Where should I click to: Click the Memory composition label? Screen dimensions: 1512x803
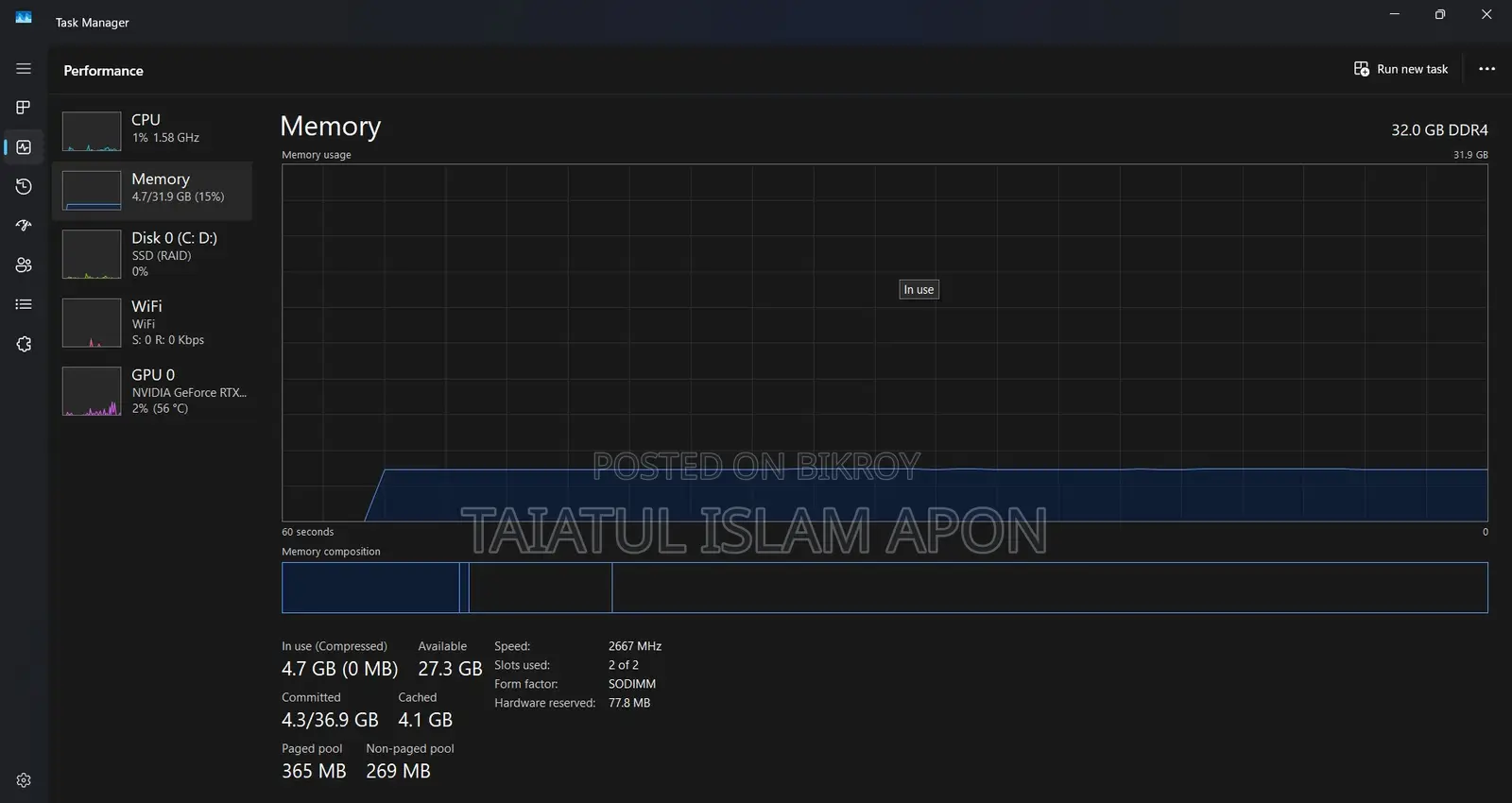(331, 552)
